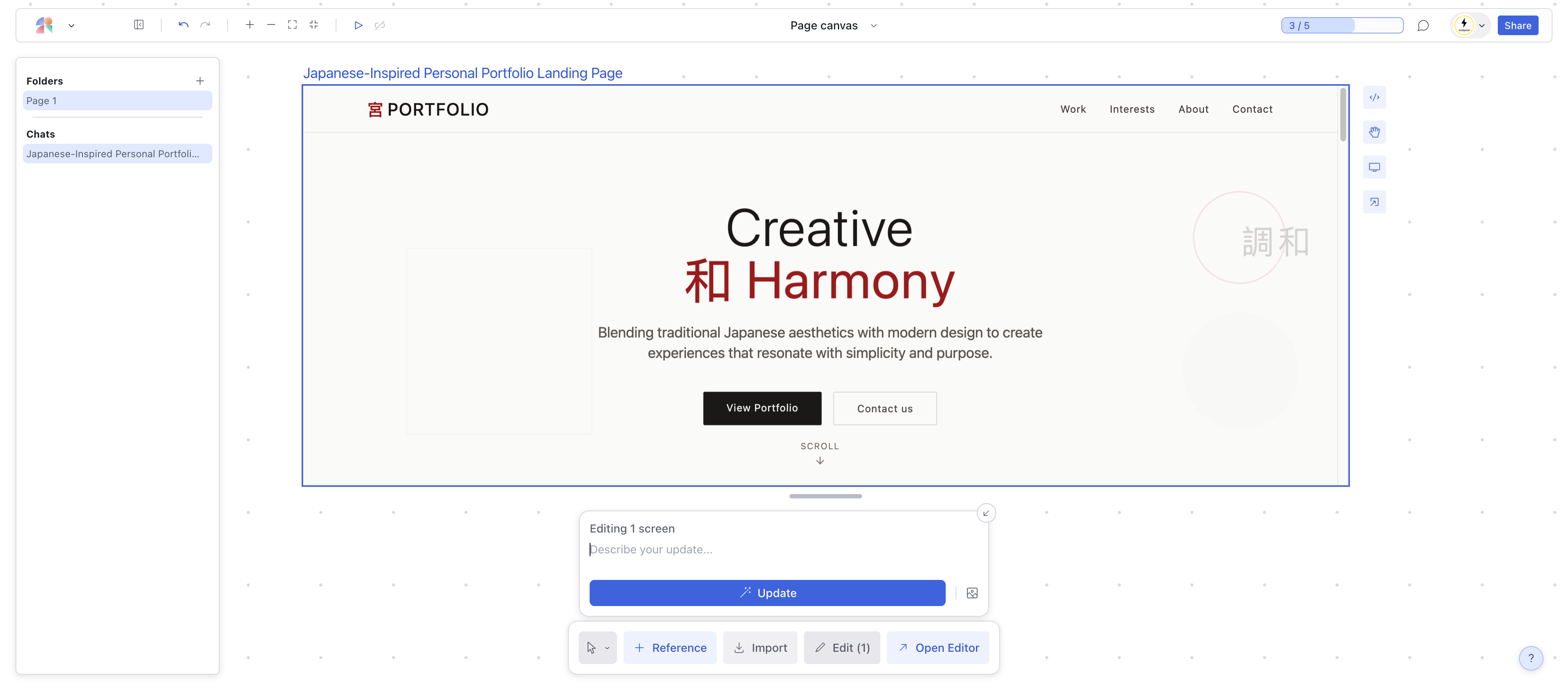The image size is (1568, 691).
Task: Click the zoom in plus icon
Action: (x=249, y=25)
